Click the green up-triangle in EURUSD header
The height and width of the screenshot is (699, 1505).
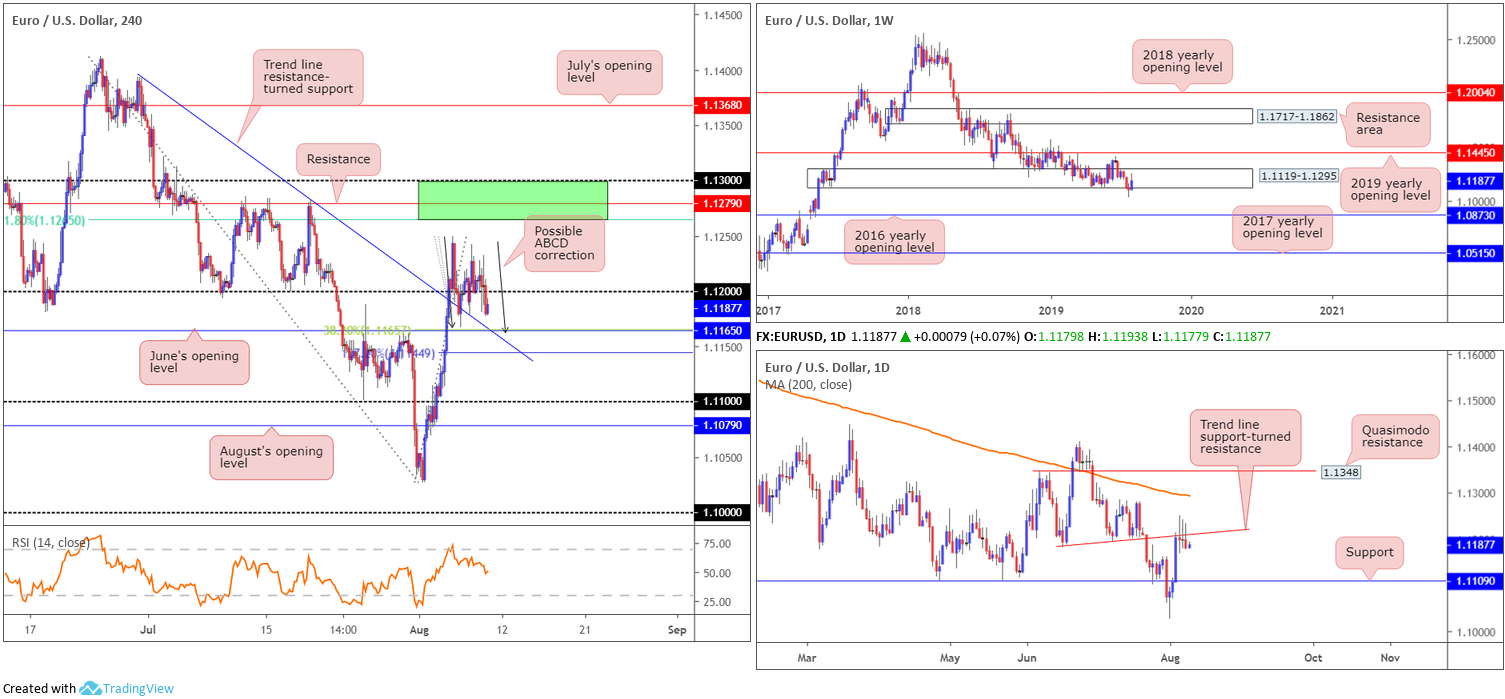click(x=907, y=338)
